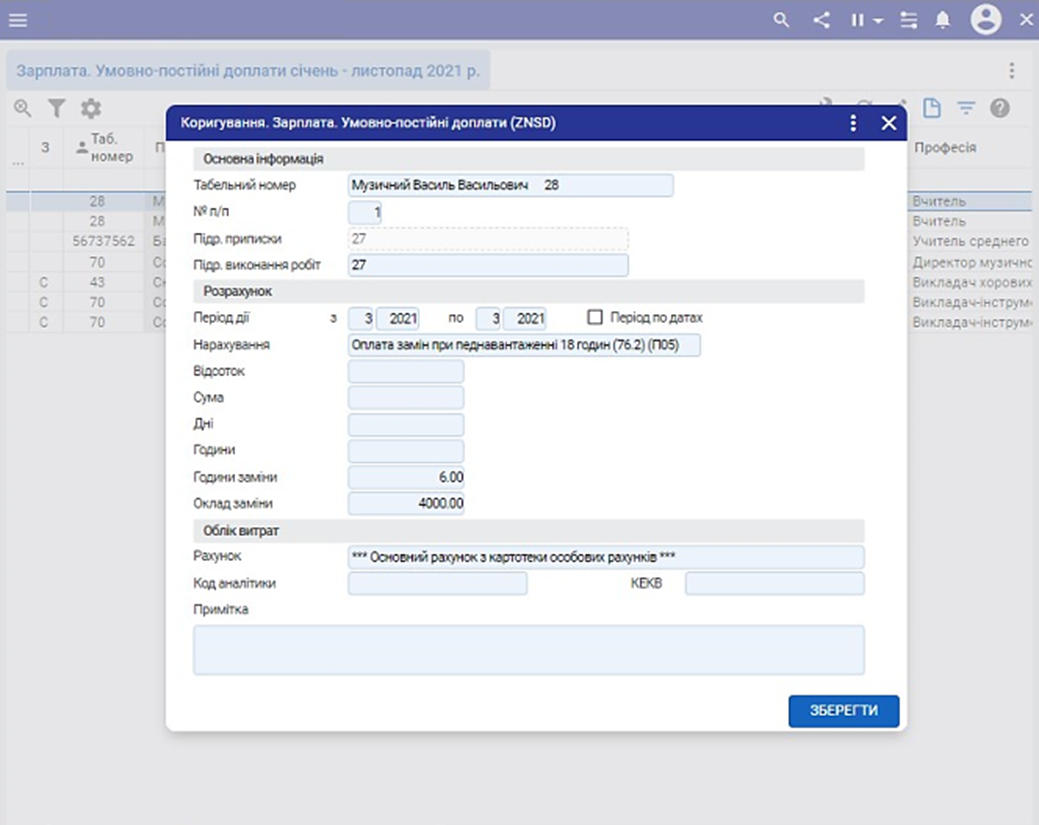Click the search magnifier in top bar
The image size is (1039, 825).
coord(782,20)
